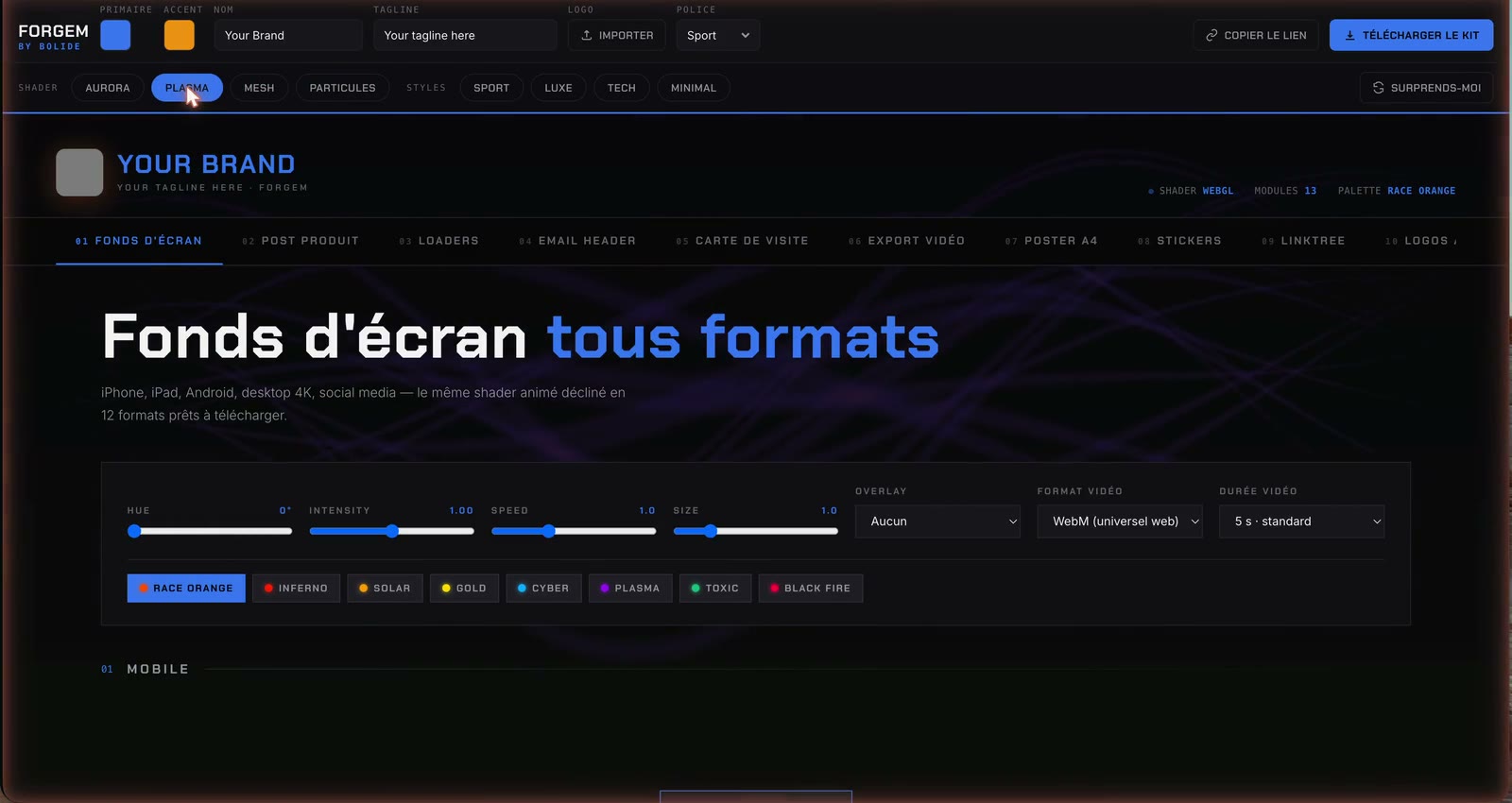1512x803 pixels.
Task: Click the Intensity slider handle
Action: 392,531
